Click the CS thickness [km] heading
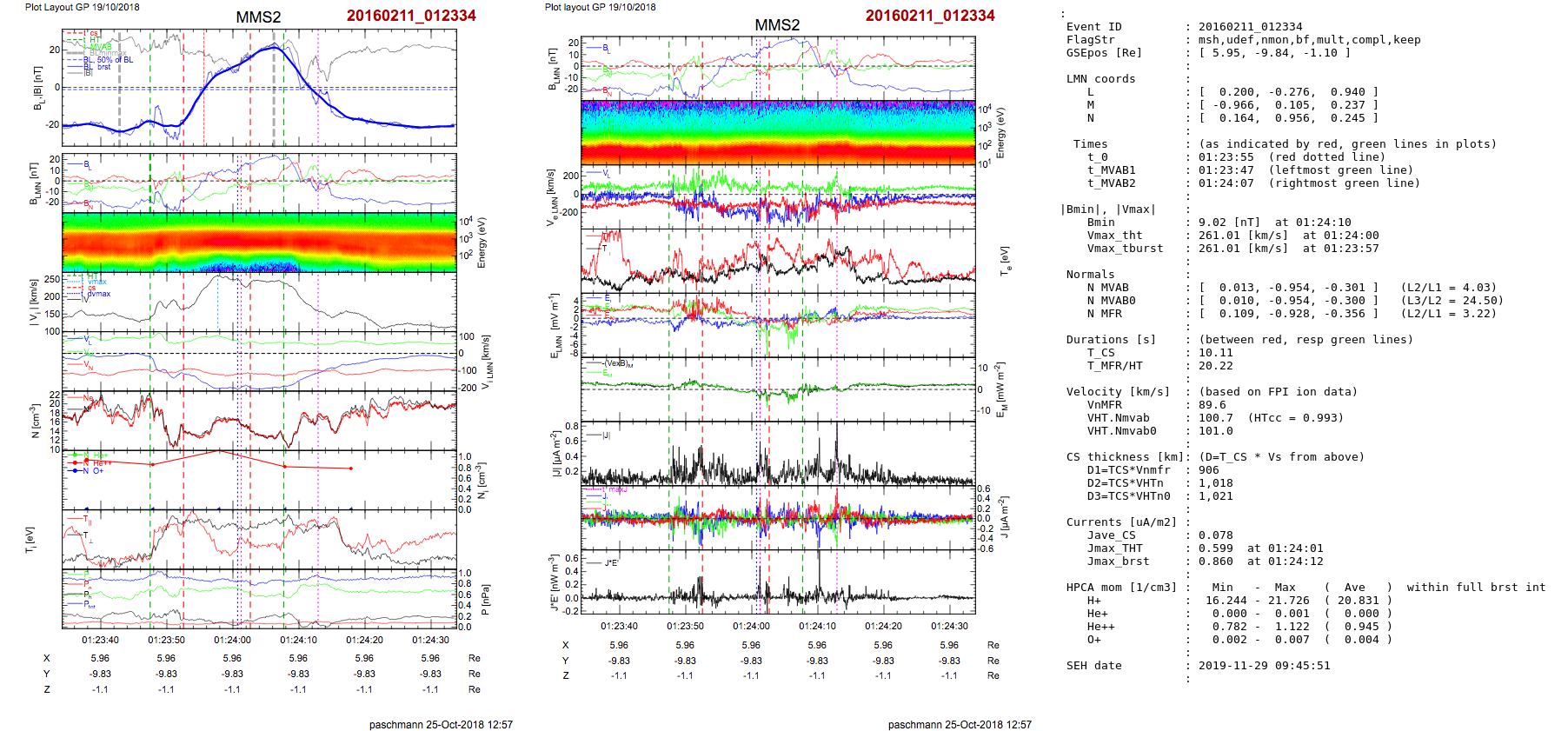Screen dimensions: 1568x731 click(x=1125, y=457)
